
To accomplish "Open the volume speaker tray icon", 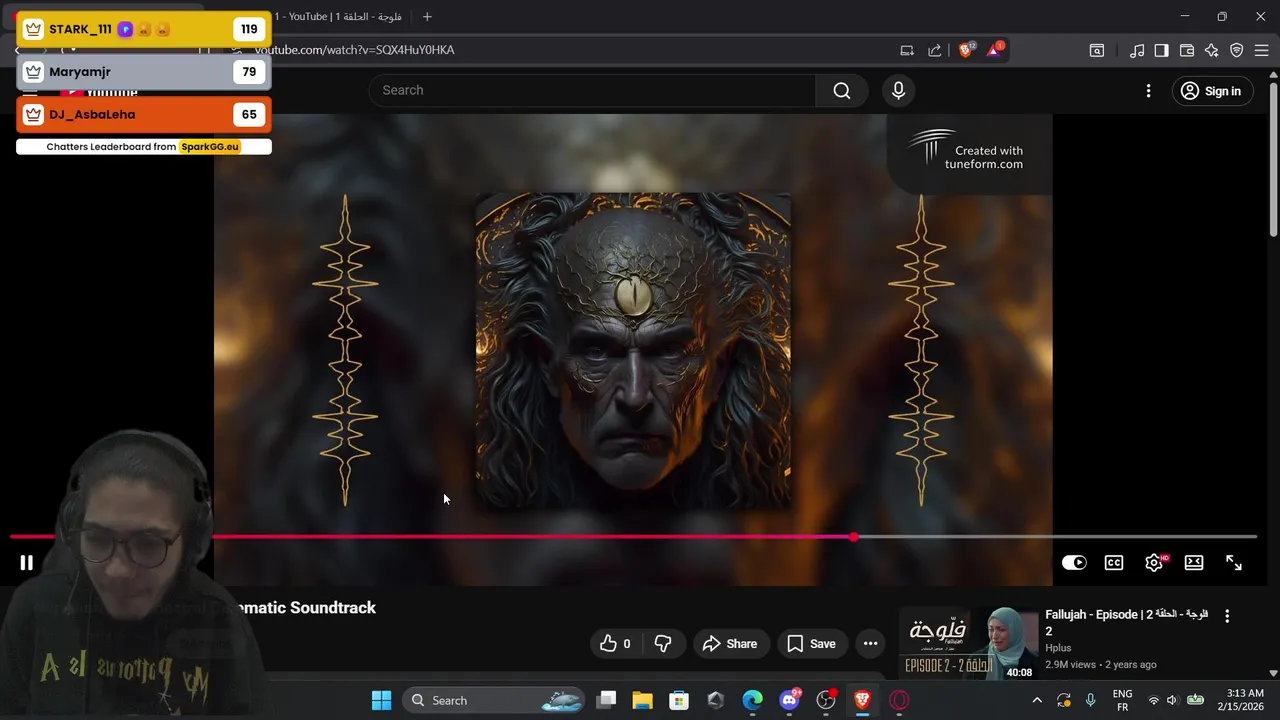I will [1172, 700].
